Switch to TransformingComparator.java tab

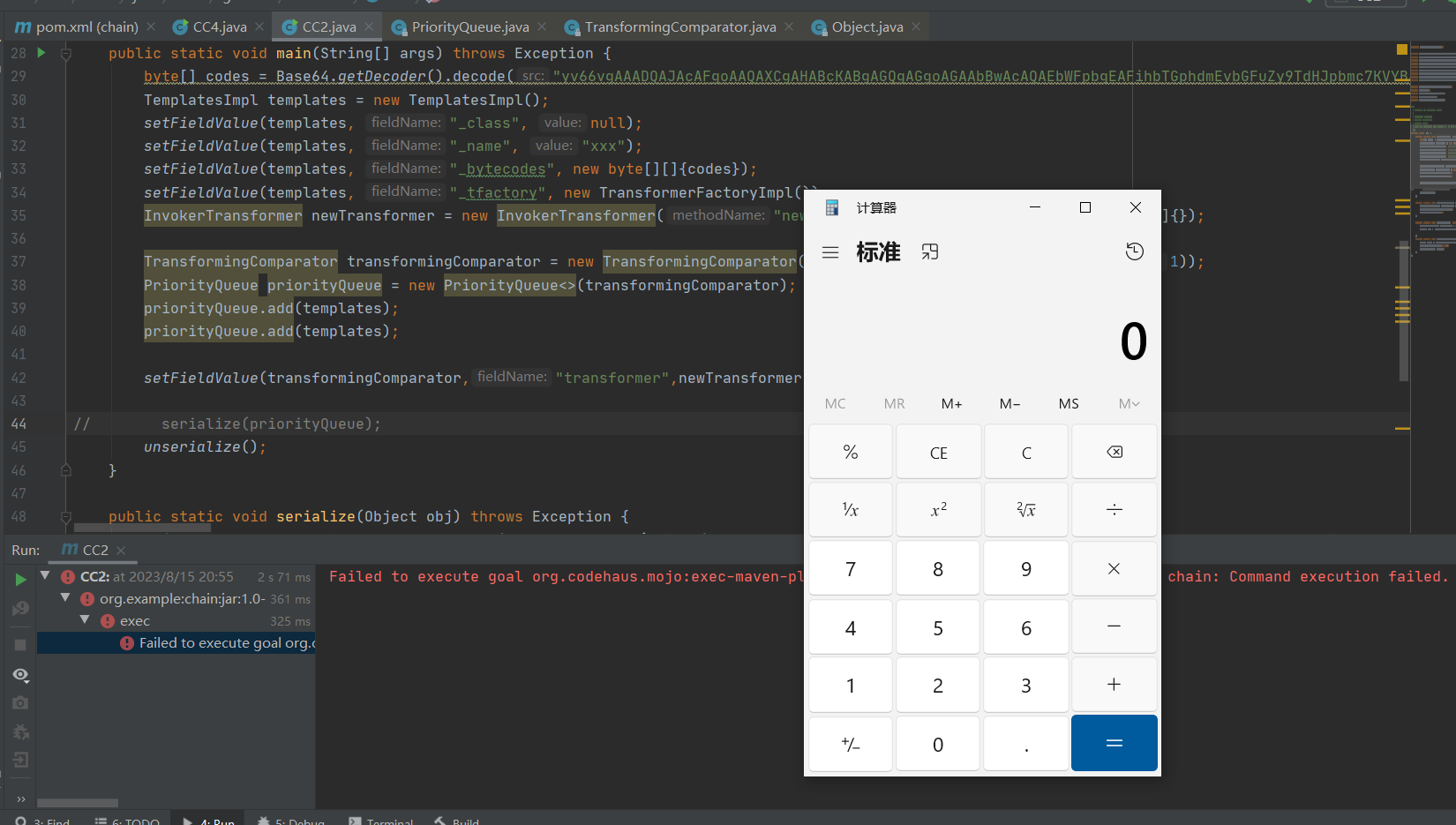[680, 27]
